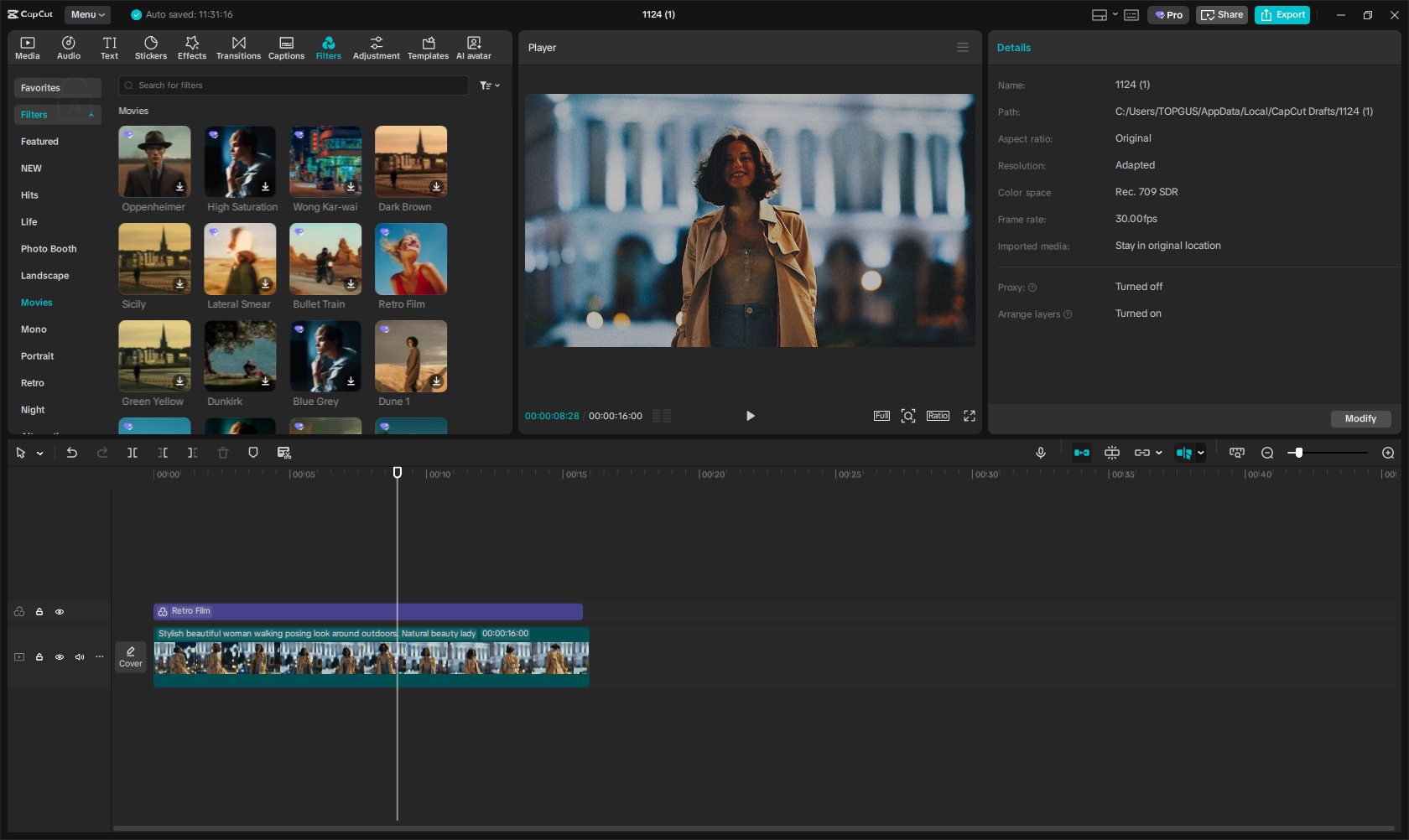Click the record voiceover microphone icon

click(1041, 453)
